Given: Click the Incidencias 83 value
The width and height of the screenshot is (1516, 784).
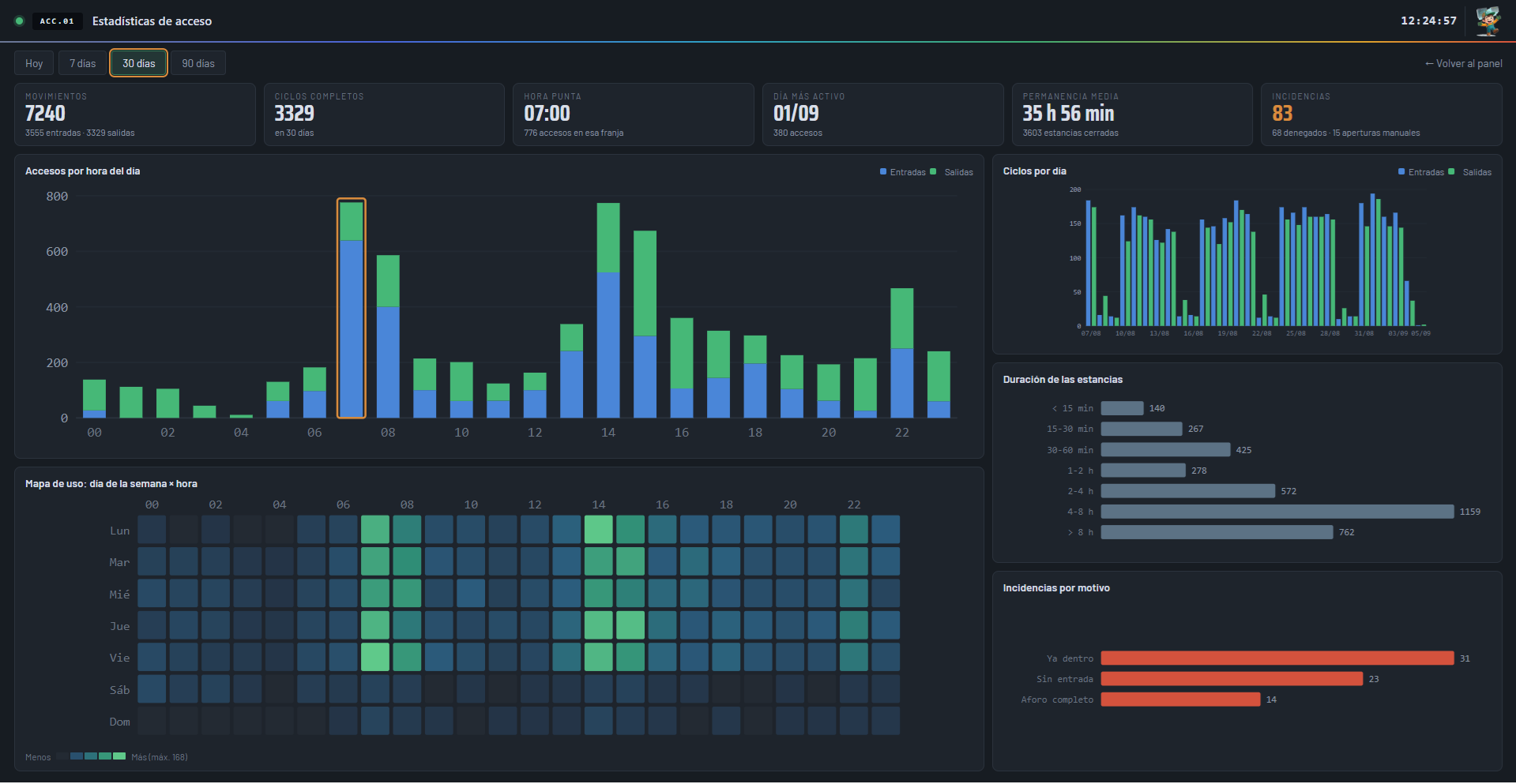Looking at the screenshot, I should click(1282, 114).
